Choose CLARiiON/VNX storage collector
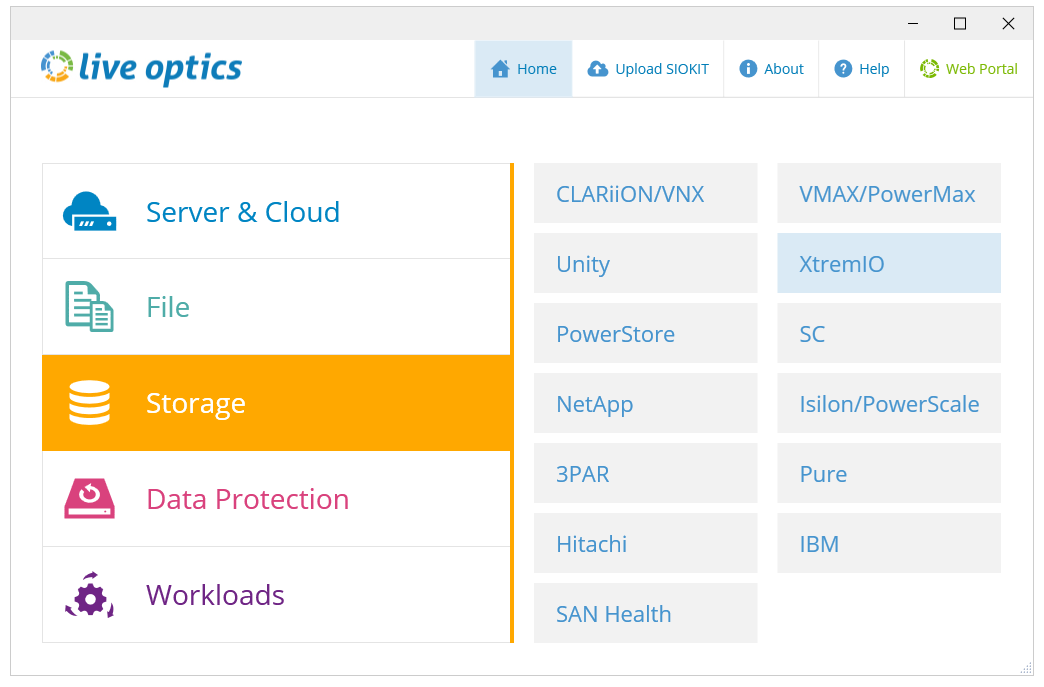Screen dimensions: 1044x687 (645, 193)
